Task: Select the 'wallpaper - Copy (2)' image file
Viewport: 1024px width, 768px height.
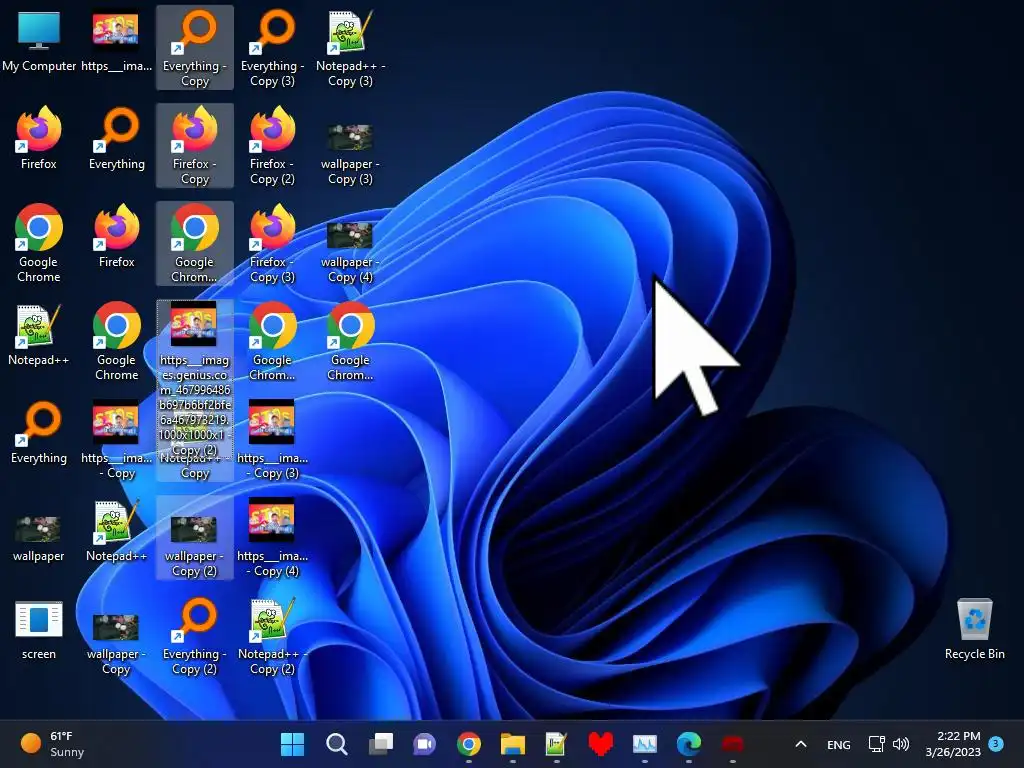Action: (x=195, y=537)
